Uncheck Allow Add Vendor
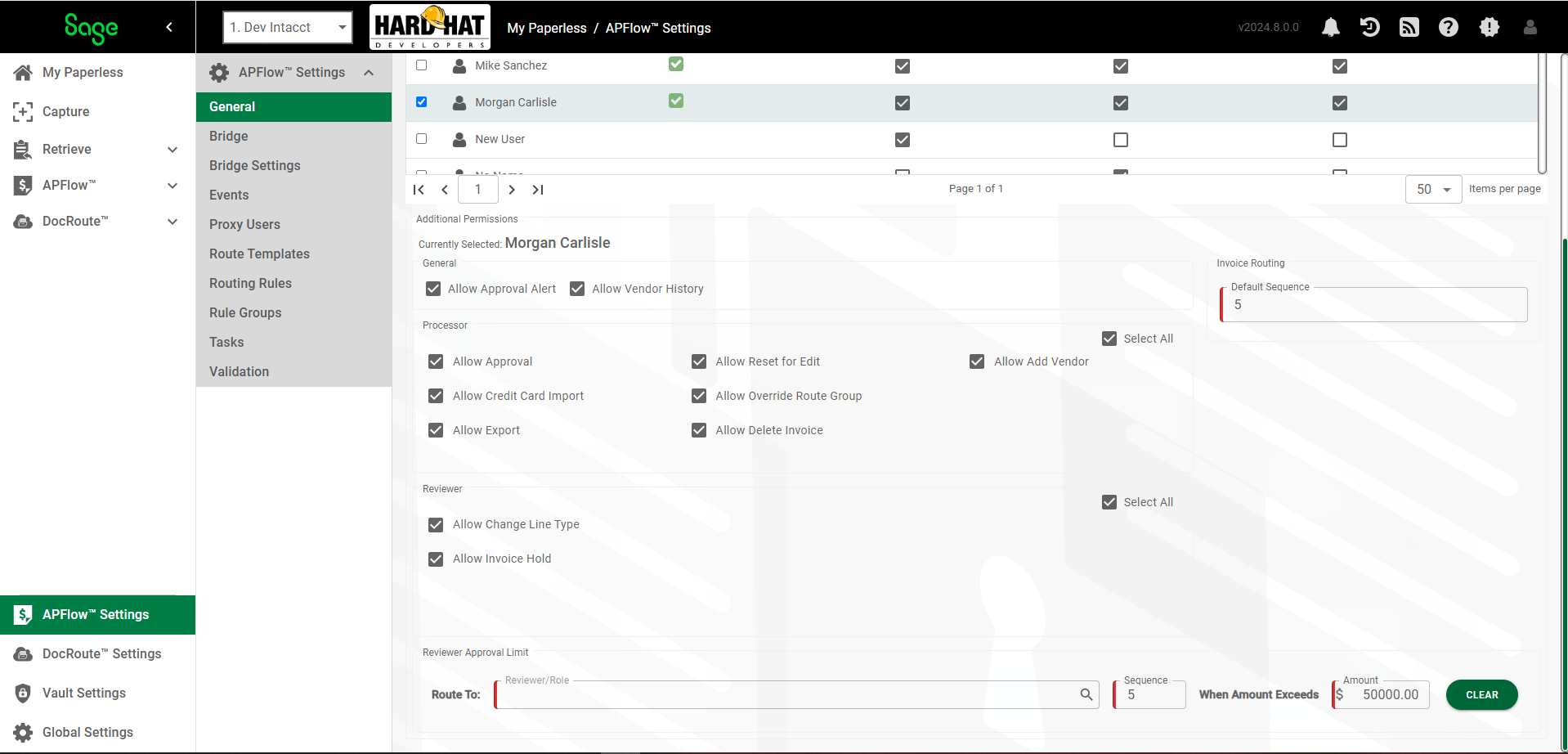Image resolution: width=1568 pixels, height=754 pixels. click(x=977, y=361)
